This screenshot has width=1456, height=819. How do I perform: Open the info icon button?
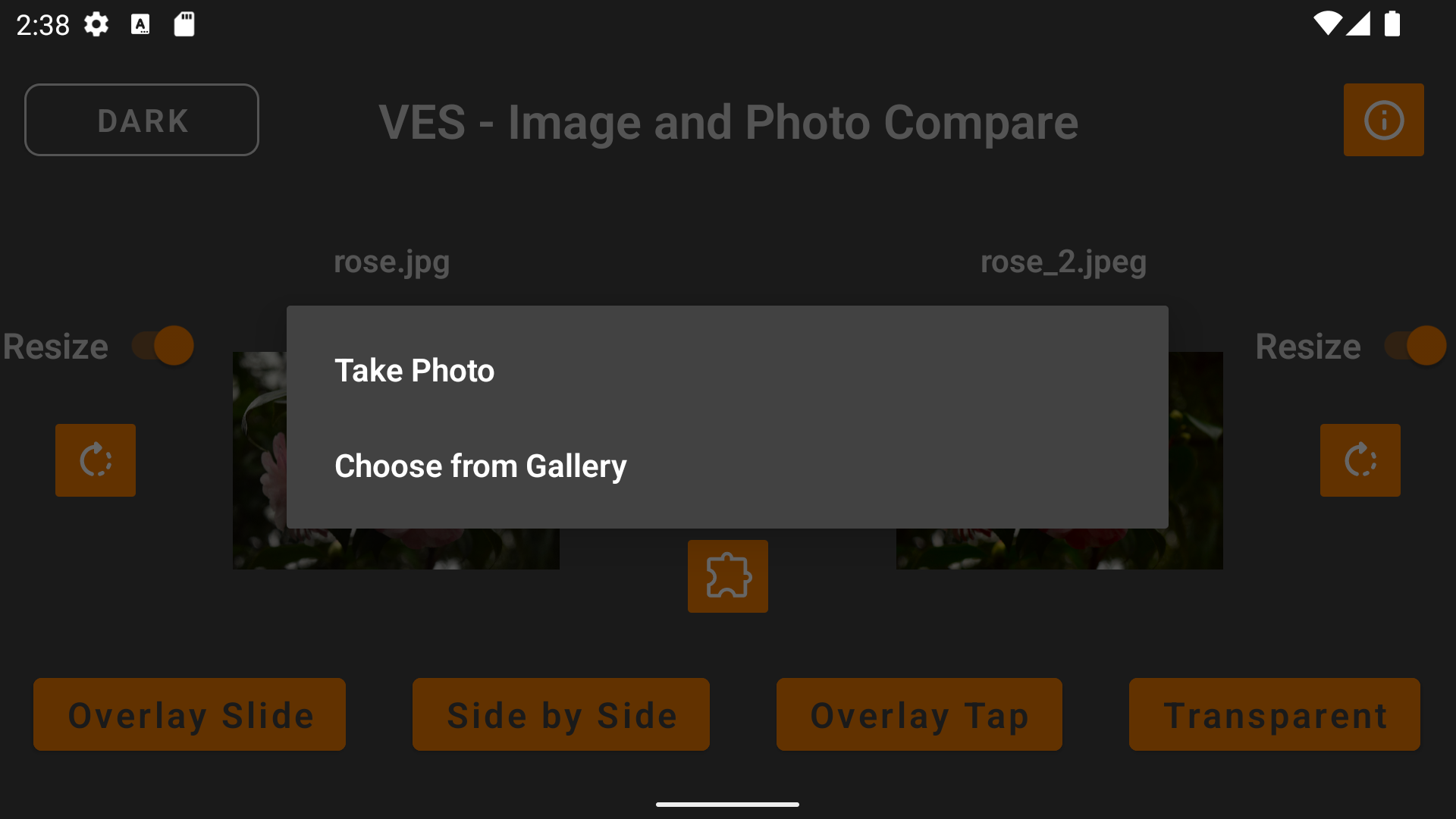pyautogui.click(x=1383, y=120)
